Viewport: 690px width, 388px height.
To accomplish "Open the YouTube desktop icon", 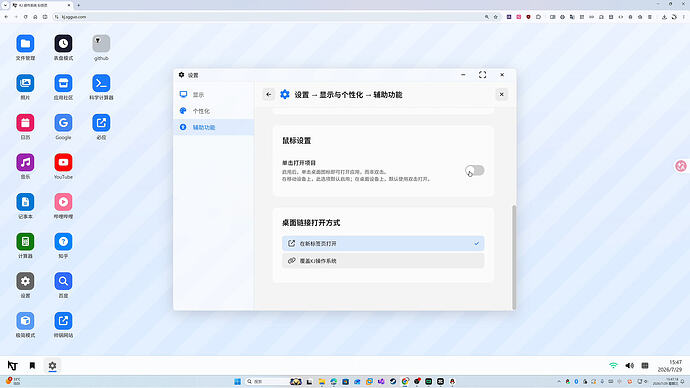I will click(x=63, y=162).
